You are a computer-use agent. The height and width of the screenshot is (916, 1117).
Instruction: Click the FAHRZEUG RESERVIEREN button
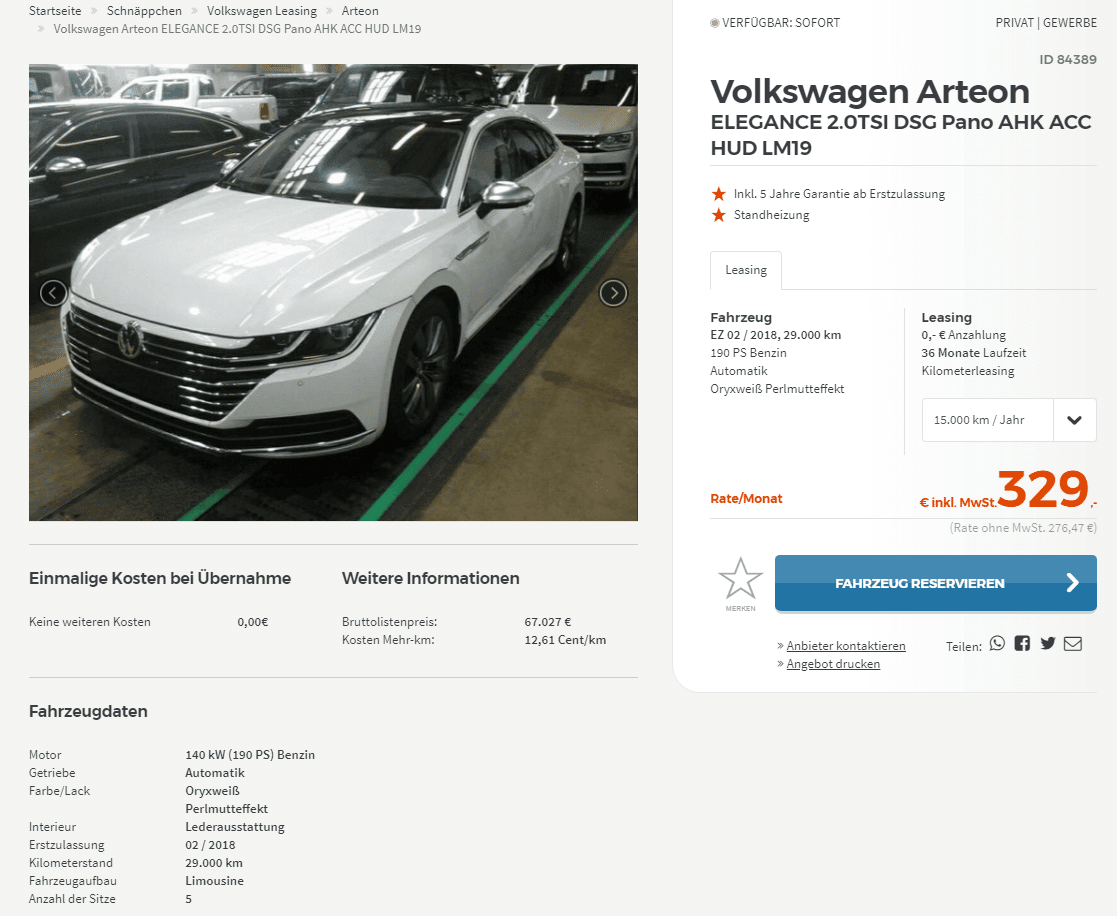click(x=935, y=583)
